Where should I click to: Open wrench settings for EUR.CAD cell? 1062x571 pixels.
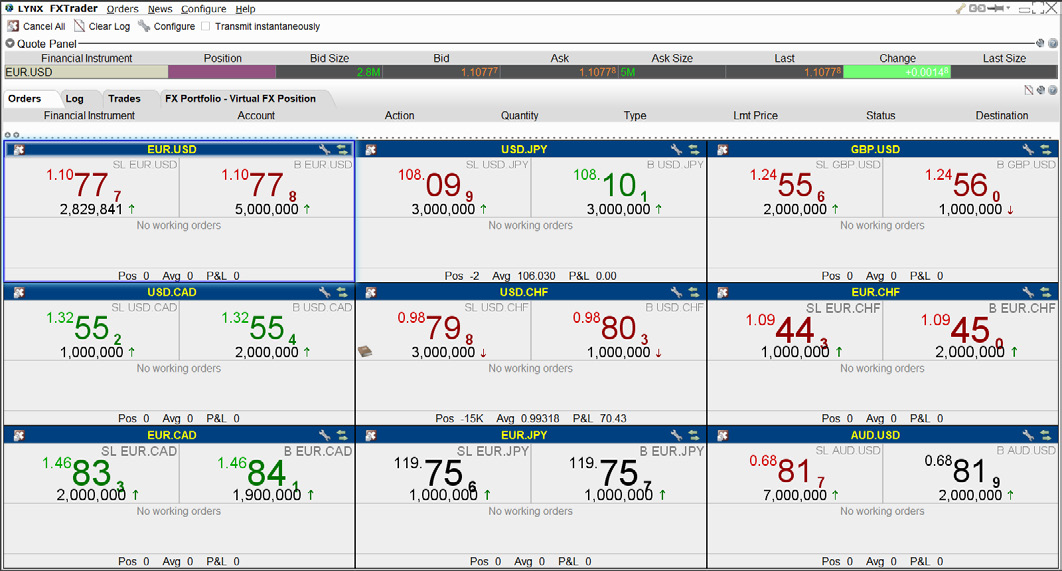pyautogui.click(x=324, y=436)
